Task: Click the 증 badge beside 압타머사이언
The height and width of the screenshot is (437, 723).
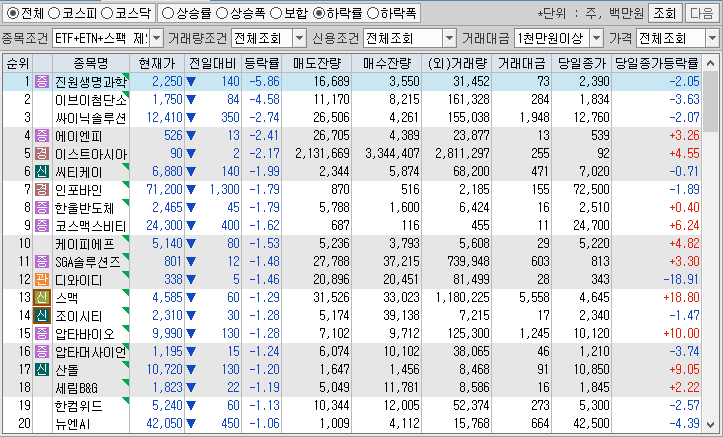Action: click(x=42, y=351)
